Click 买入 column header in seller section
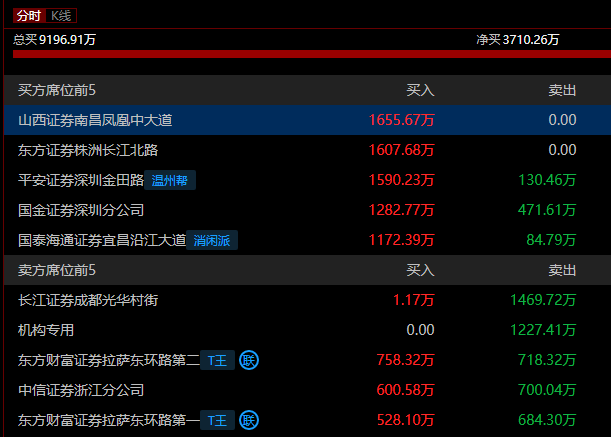The height and width of the screenshot is (437, 611). tap(420, 270)
